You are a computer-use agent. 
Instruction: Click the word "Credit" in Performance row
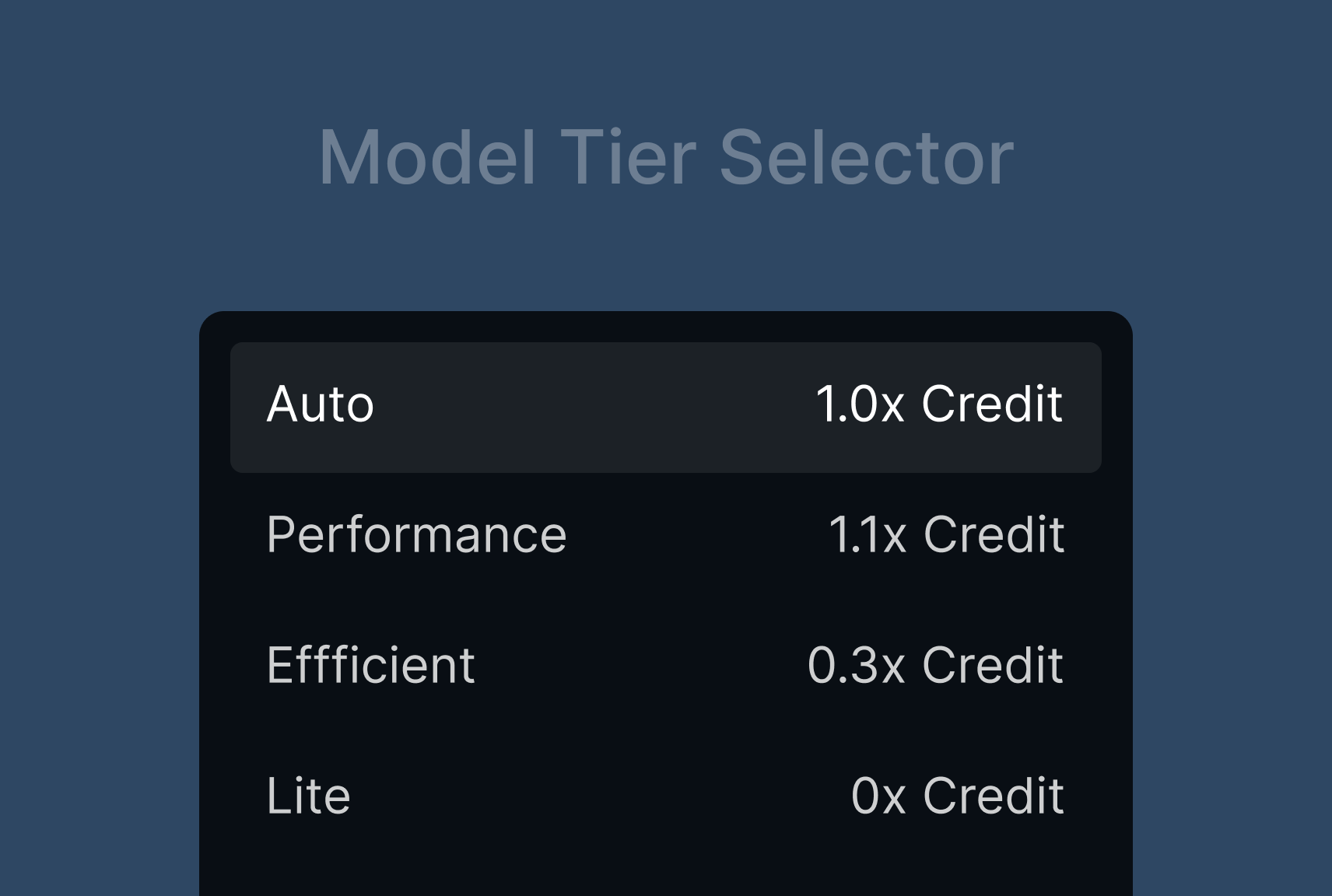coord(994,535)
